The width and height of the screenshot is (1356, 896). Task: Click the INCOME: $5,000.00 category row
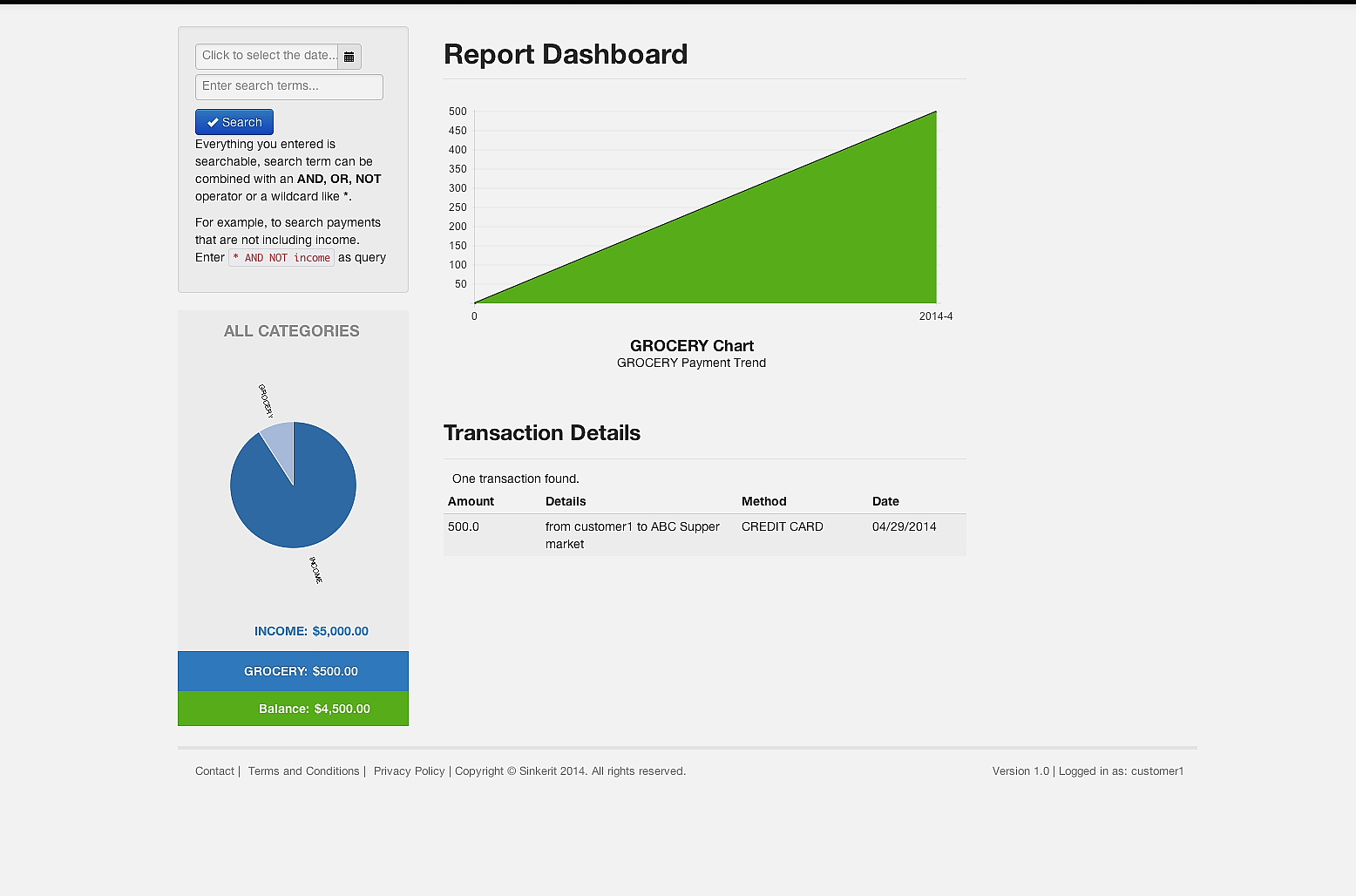310,631
